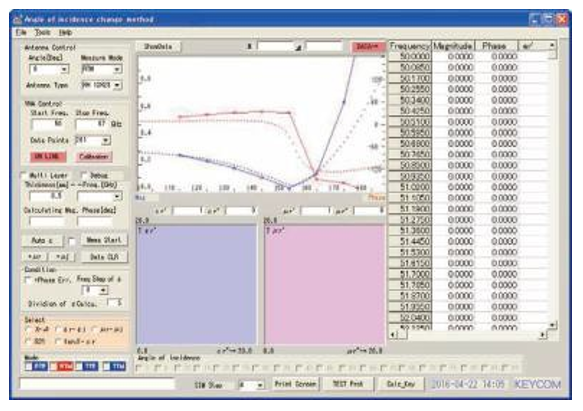
Task: Click the Magnitude column header
Action: tap(453, 46)
